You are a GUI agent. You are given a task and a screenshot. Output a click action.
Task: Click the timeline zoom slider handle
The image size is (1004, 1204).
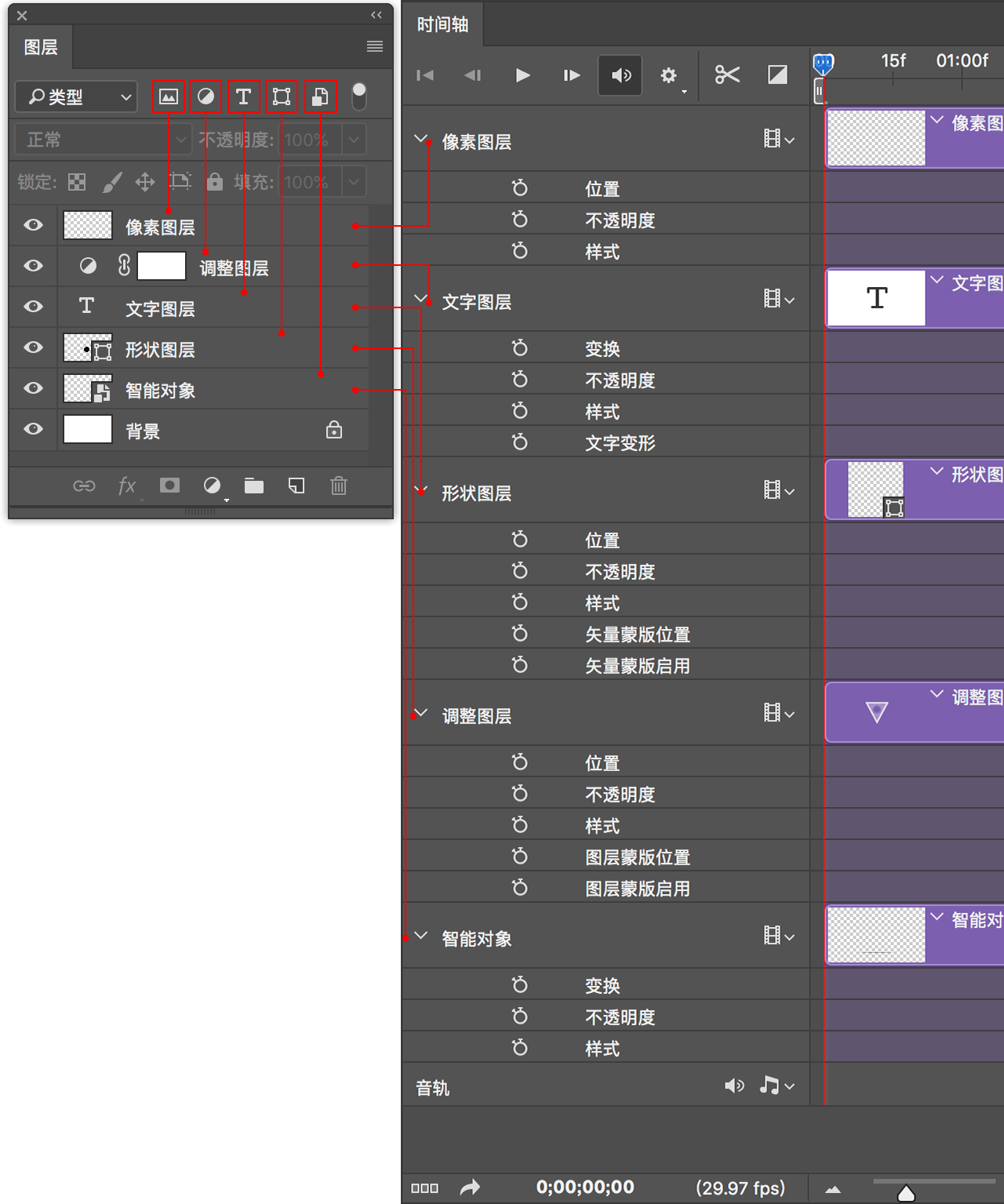(906, 1193)
